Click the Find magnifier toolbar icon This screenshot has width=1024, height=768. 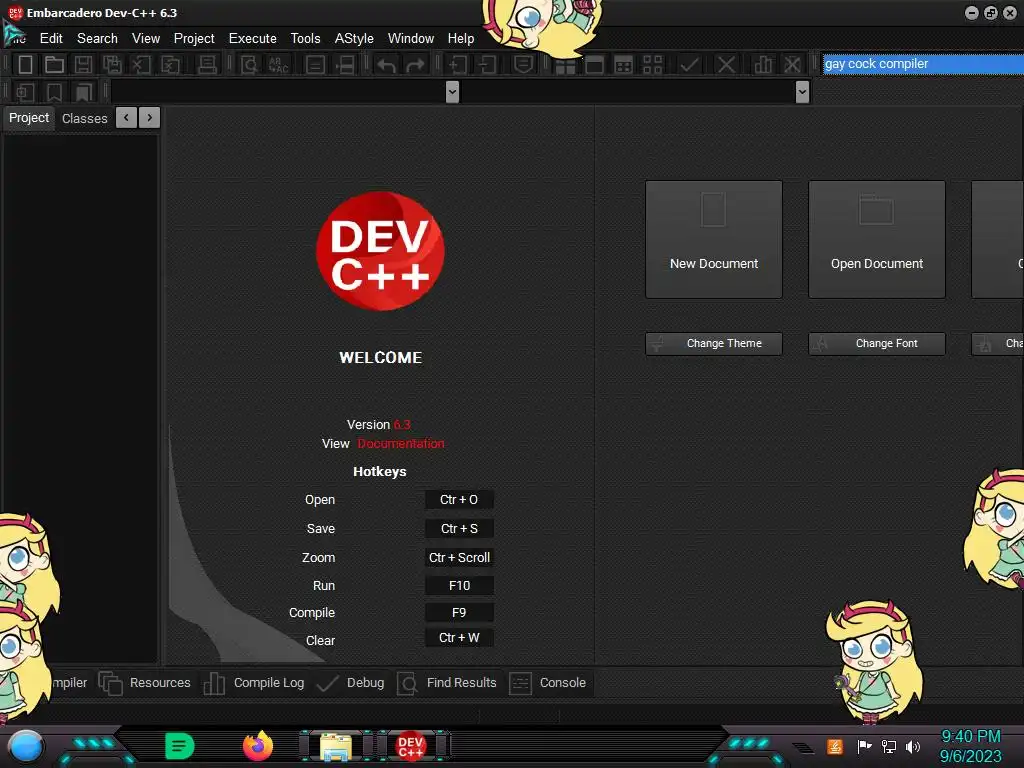pyautogui.click(x=249, y=64)
